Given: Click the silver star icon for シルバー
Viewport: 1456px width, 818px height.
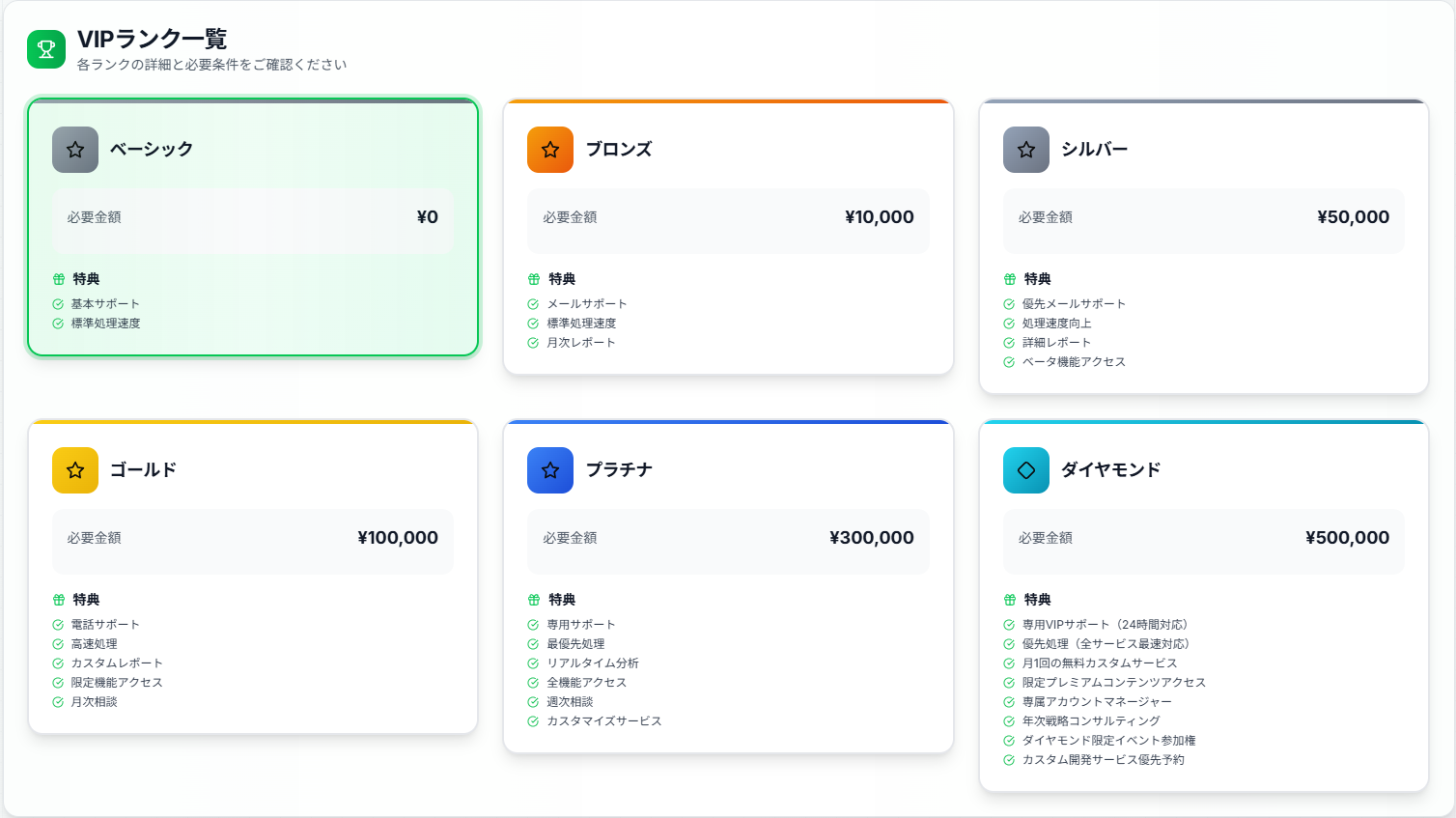Looking at the screenshot, I should tap(1025, 150).
